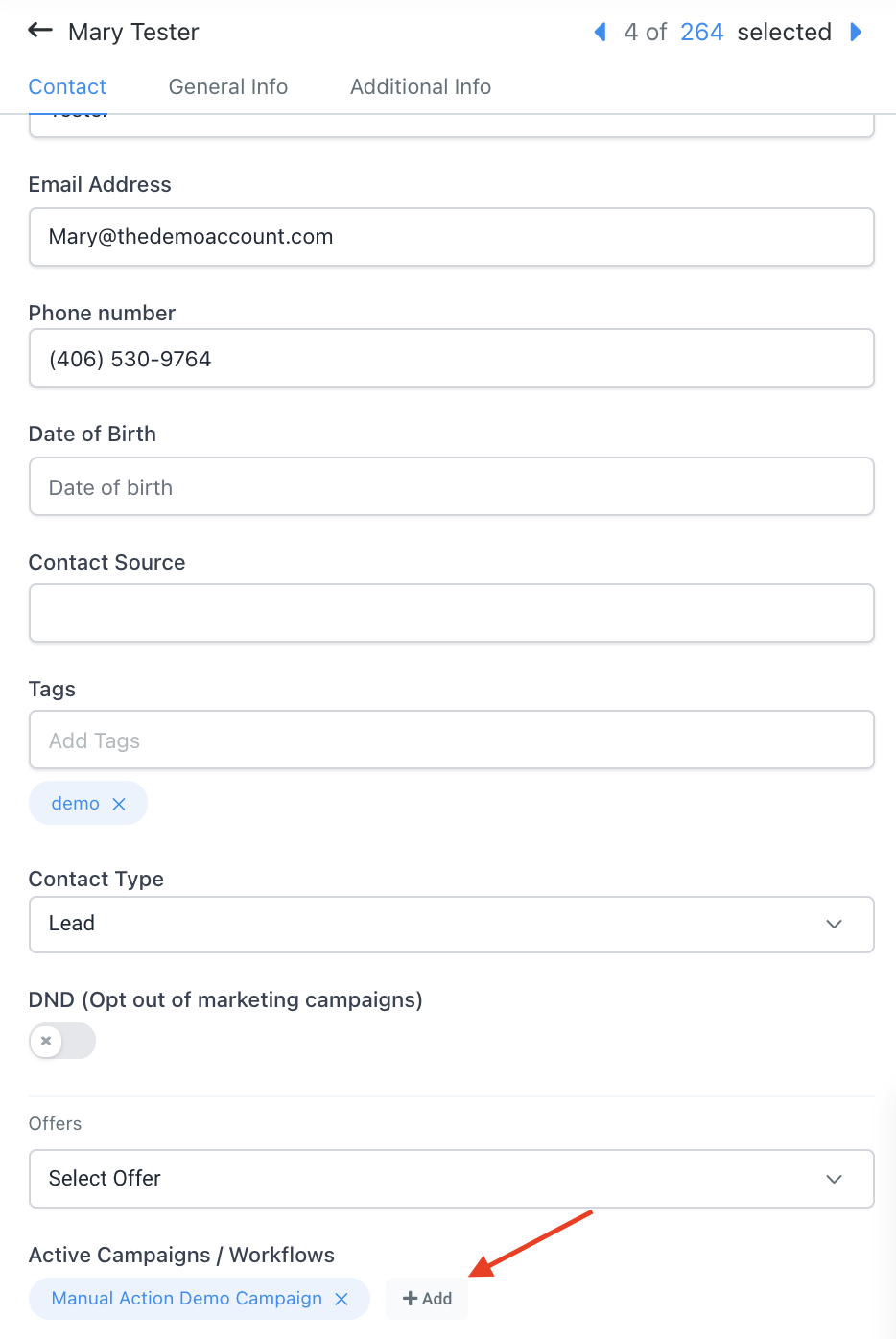The image size is (896, 1339).
Task: Click the Manual Action Demo Campaign chip
Action: point(186,1299)
